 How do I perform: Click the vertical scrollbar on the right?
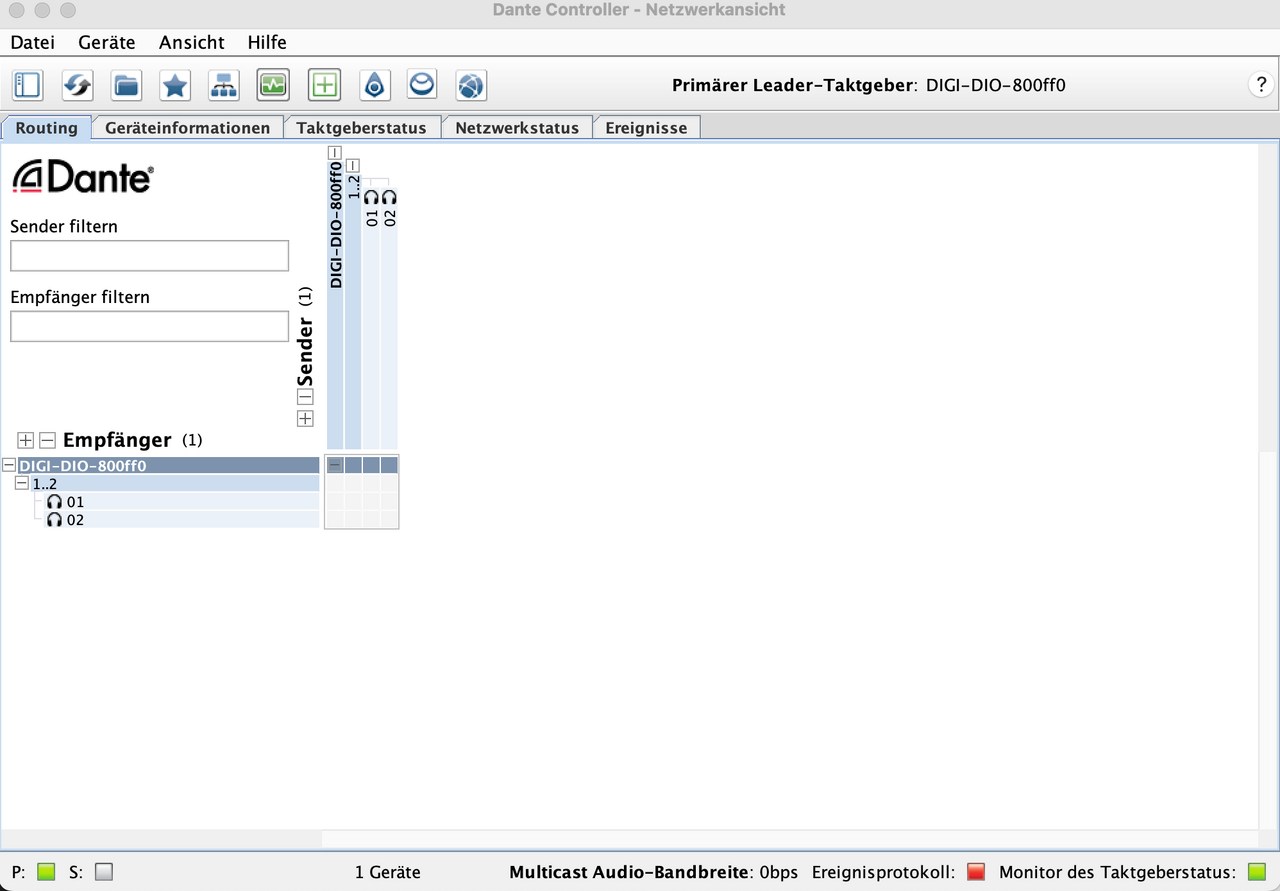[x=1268, y=300]
